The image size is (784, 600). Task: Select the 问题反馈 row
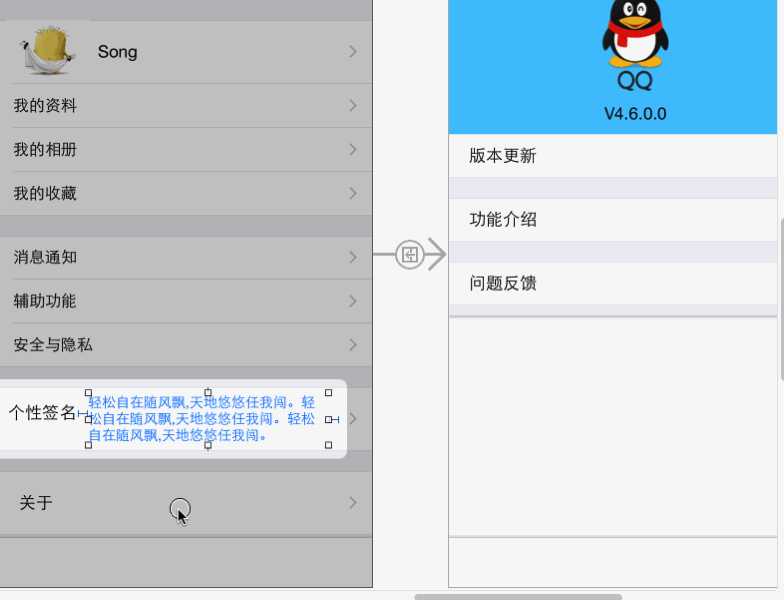[x=613, y=284]
